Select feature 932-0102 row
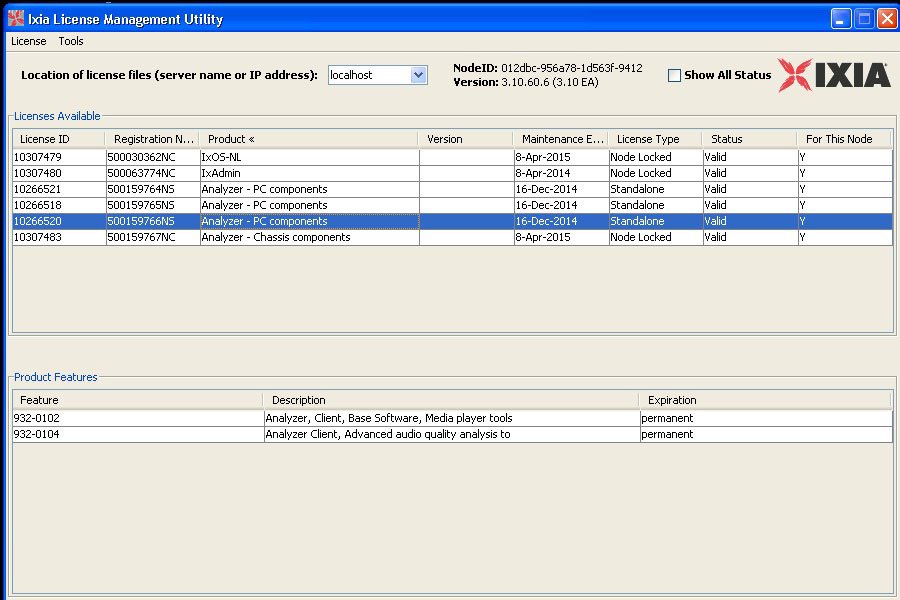900x600 pixels. (137, 418)
